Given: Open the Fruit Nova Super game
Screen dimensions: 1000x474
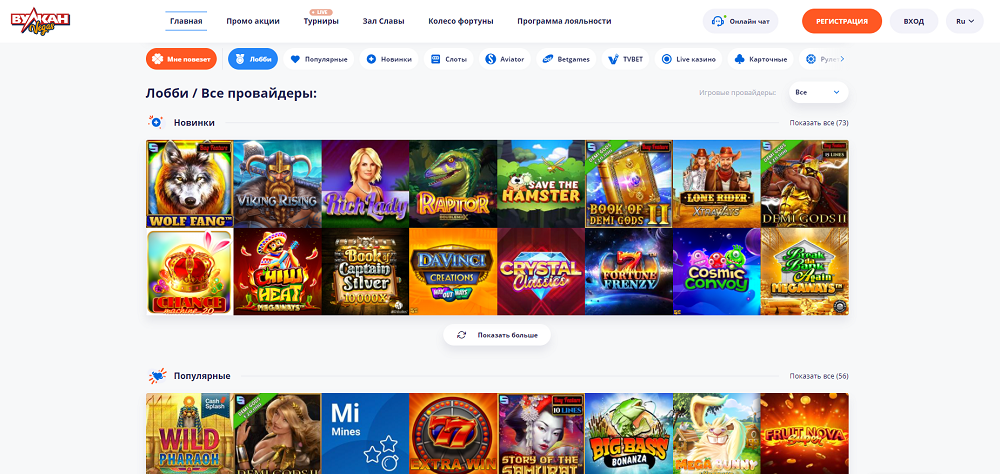Looking at the screenshot, I should (x=805, y=433).
